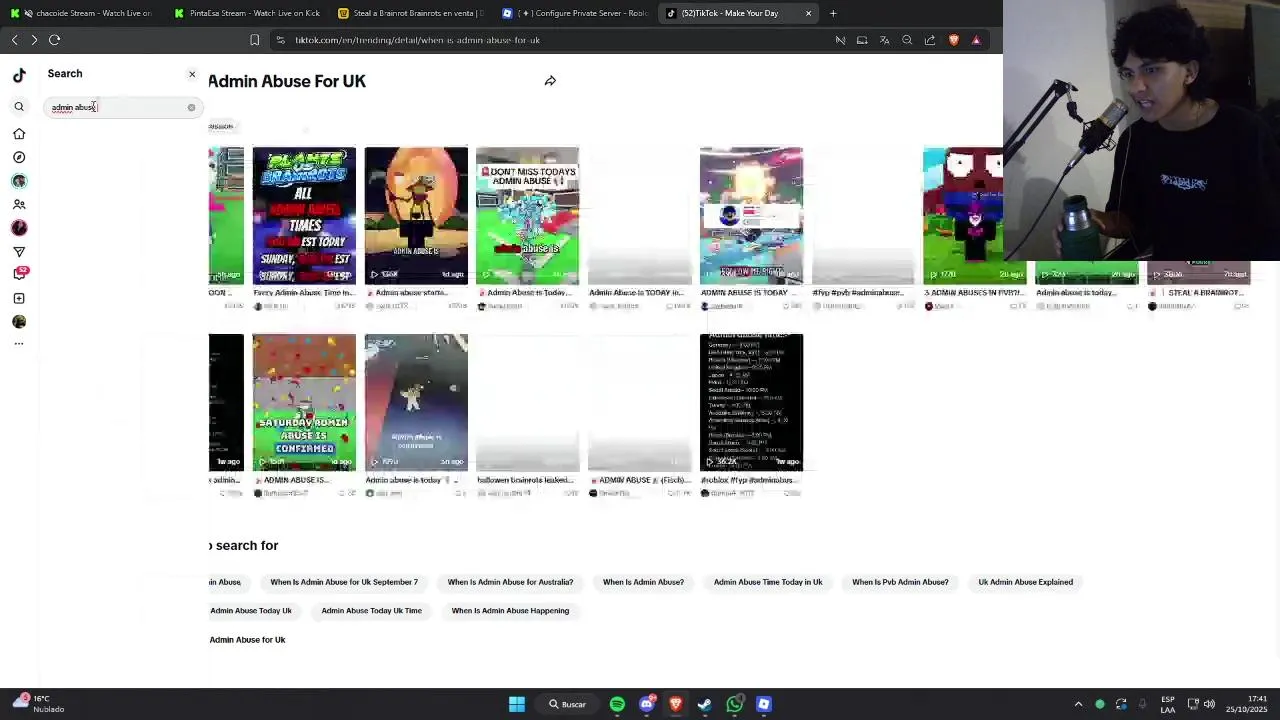
Task: Click the TikTok logo in the sidebar
Action: 19,75
